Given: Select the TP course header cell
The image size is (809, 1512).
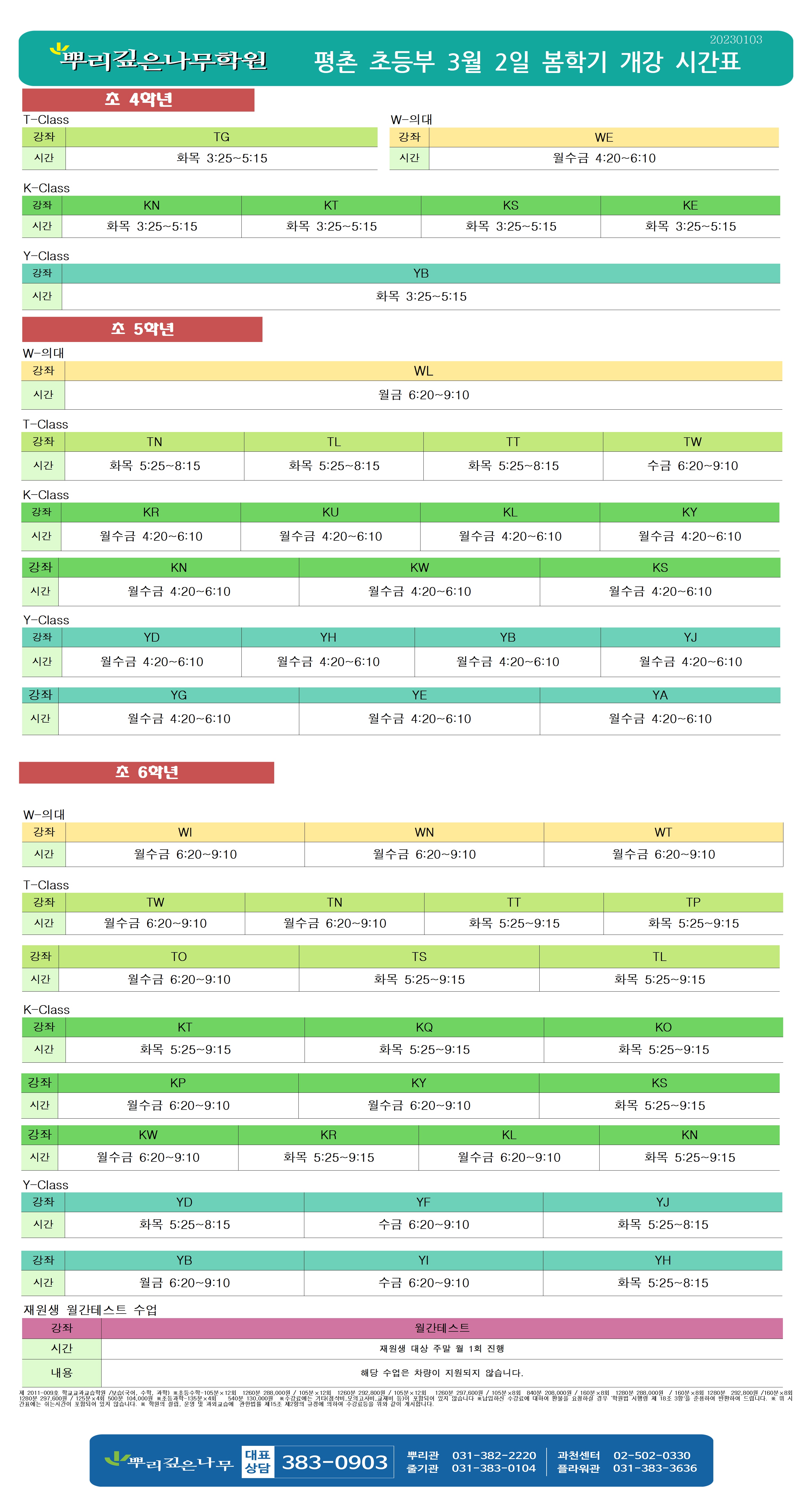Looking at the screenshot, I should point(693,902).
